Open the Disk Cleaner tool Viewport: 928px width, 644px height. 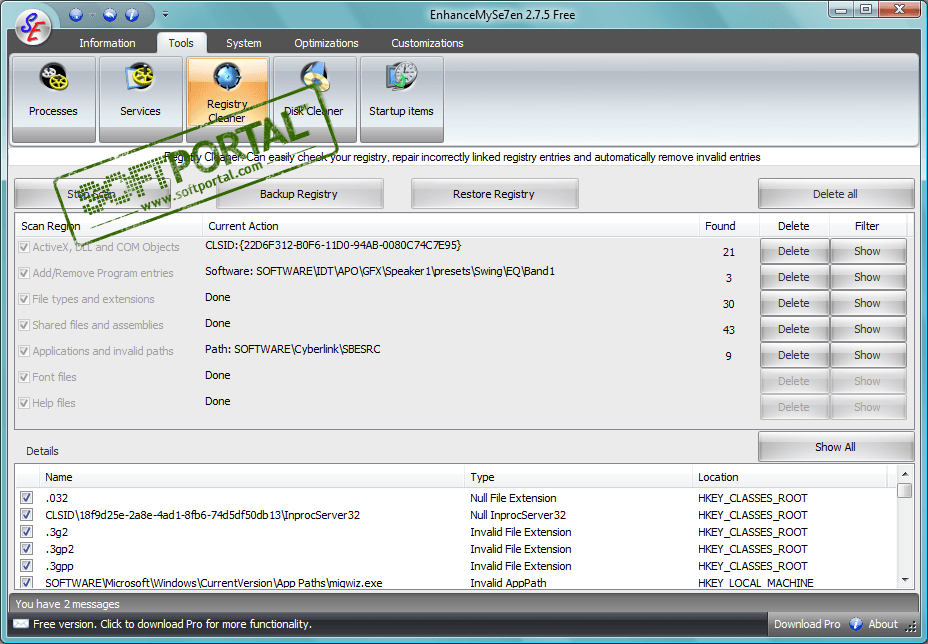tap(314, 99)
